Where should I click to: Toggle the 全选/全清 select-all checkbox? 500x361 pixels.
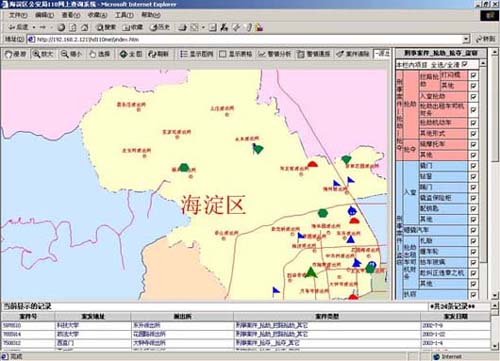pos(464,64)
